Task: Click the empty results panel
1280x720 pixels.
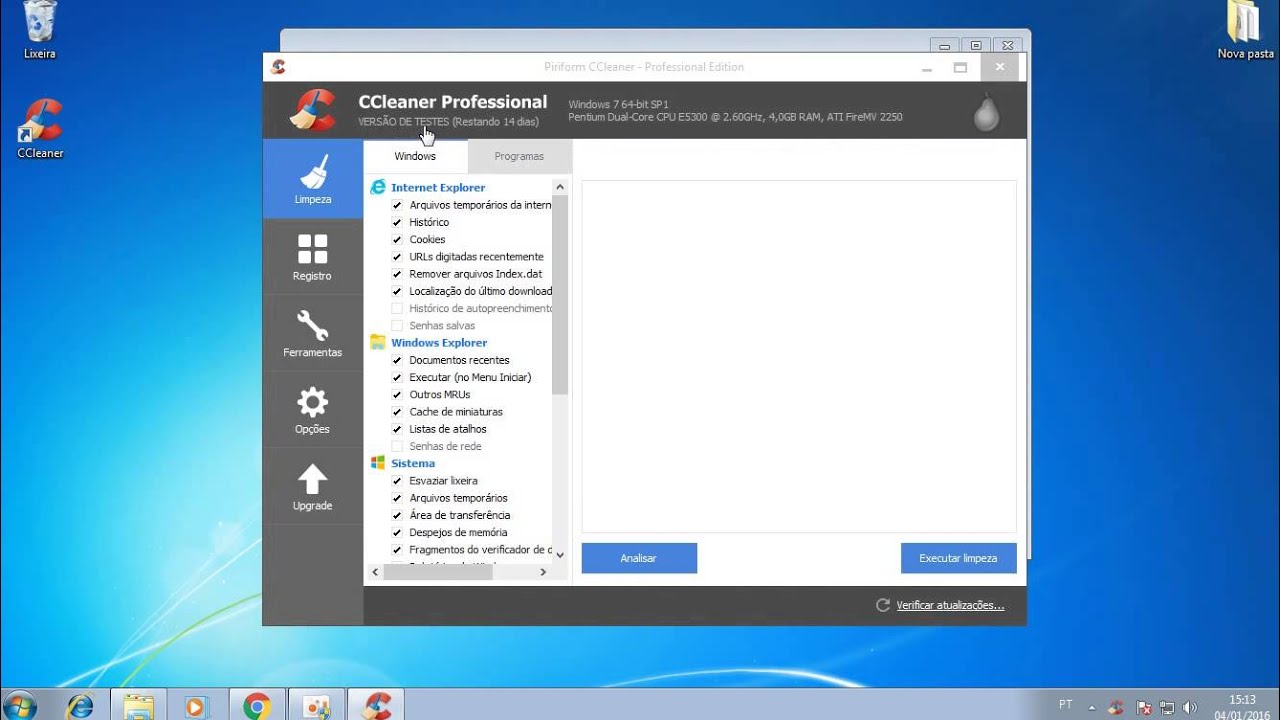Action: click(799, 356)
